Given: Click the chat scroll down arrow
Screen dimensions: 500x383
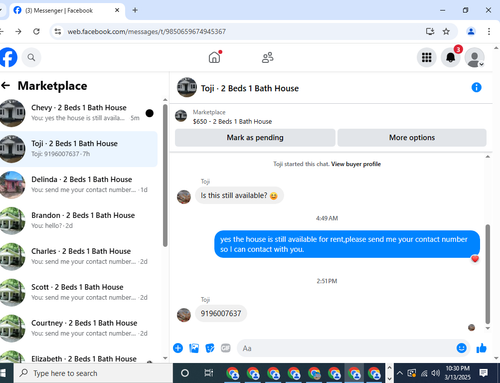Looking at the screenshot, I should point(488,328).
